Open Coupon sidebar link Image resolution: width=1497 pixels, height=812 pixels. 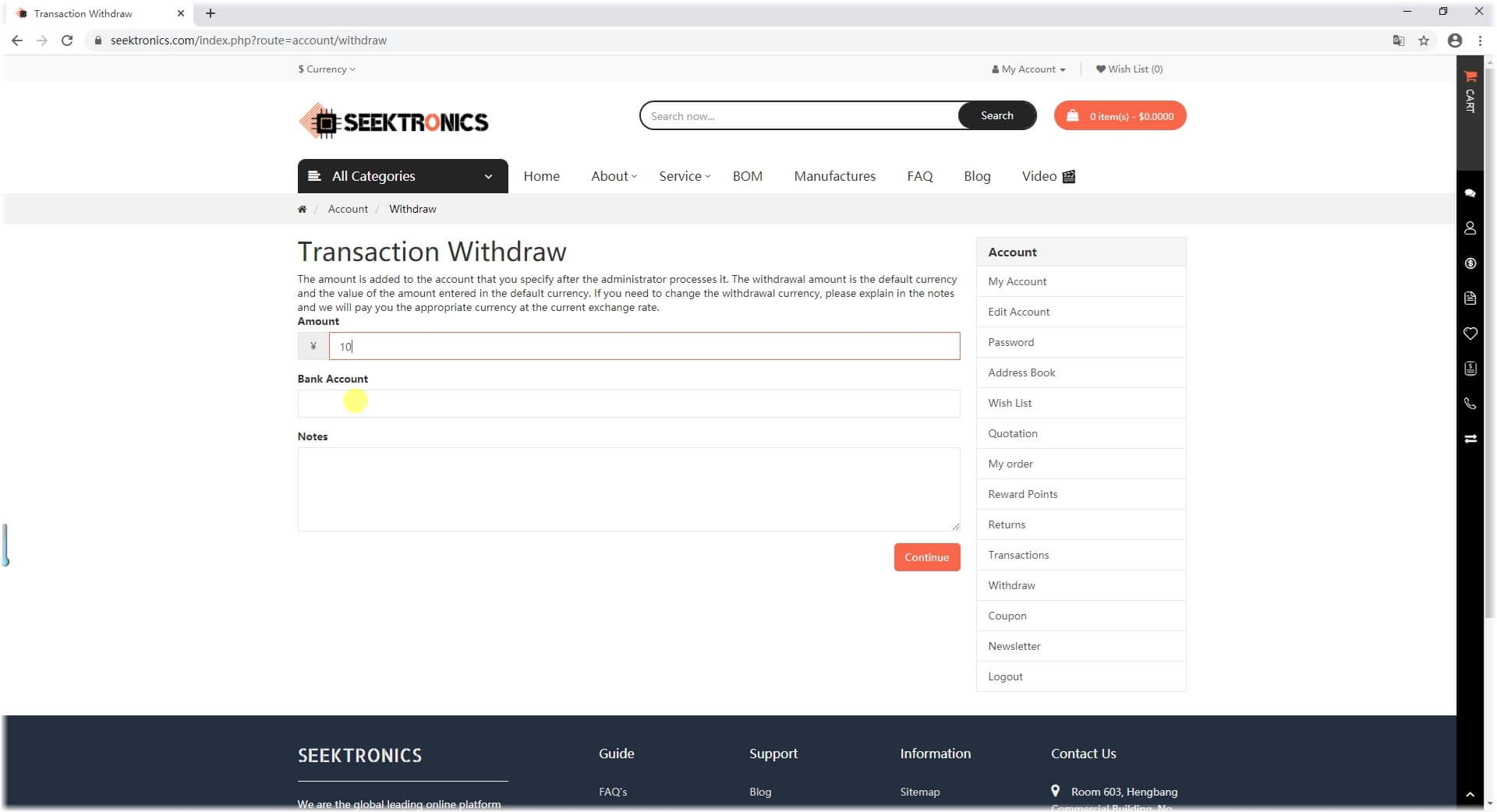(x=1081, y=616)
